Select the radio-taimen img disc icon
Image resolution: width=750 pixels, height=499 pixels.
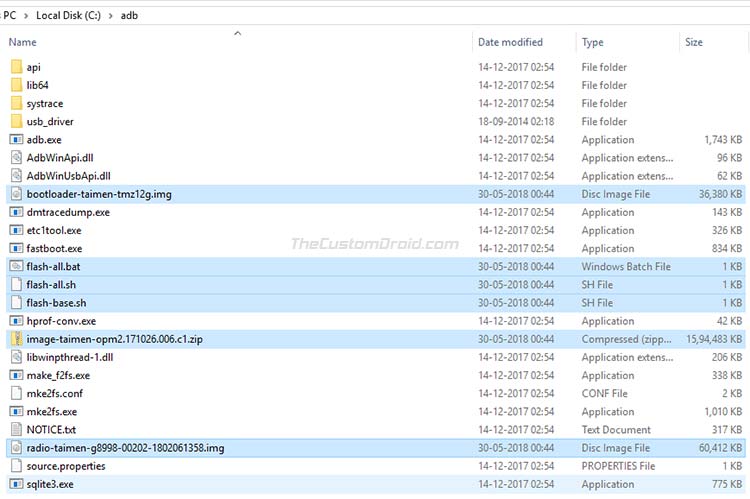[16, 448]
